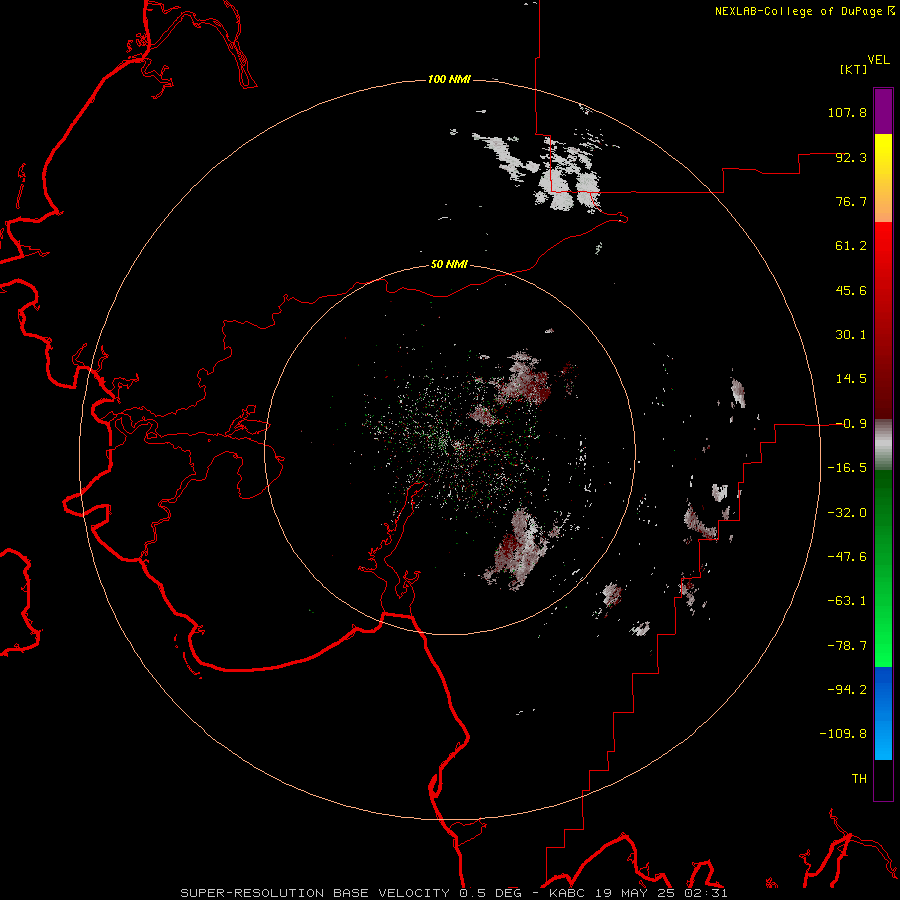Click the -47.6 value on velocity scale
The height and width of the screenshot is (900, 900).
click(x=847, y=557)
